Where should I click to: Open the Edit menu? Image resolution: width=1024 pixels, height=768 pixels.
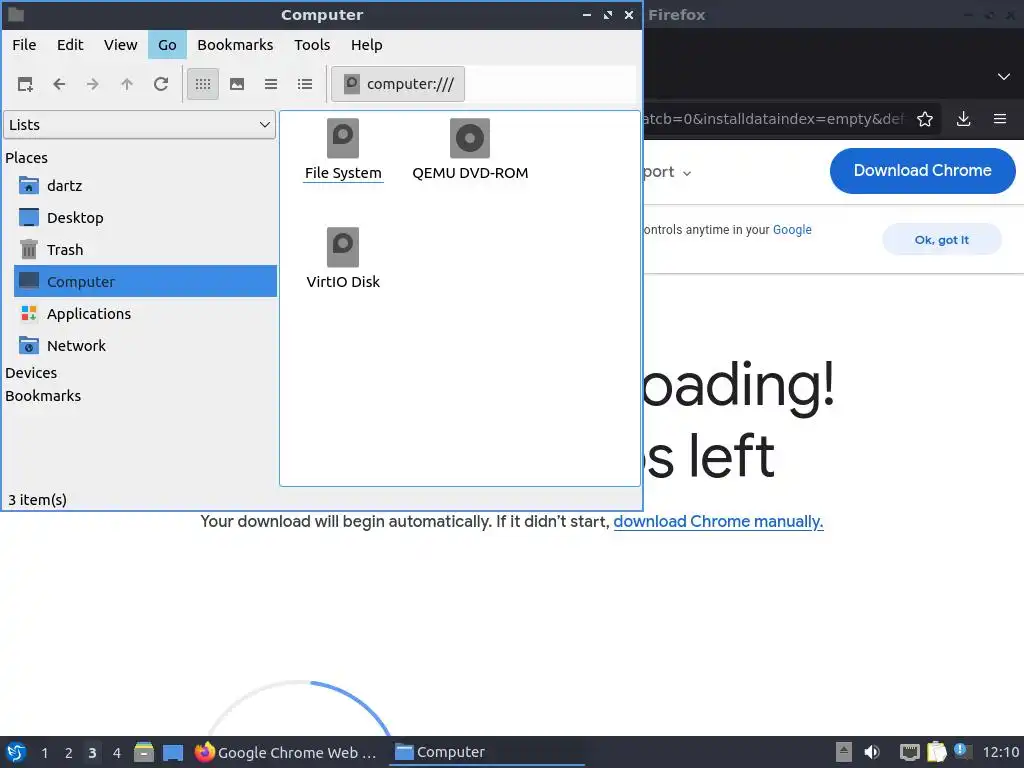tap(70, 45)
